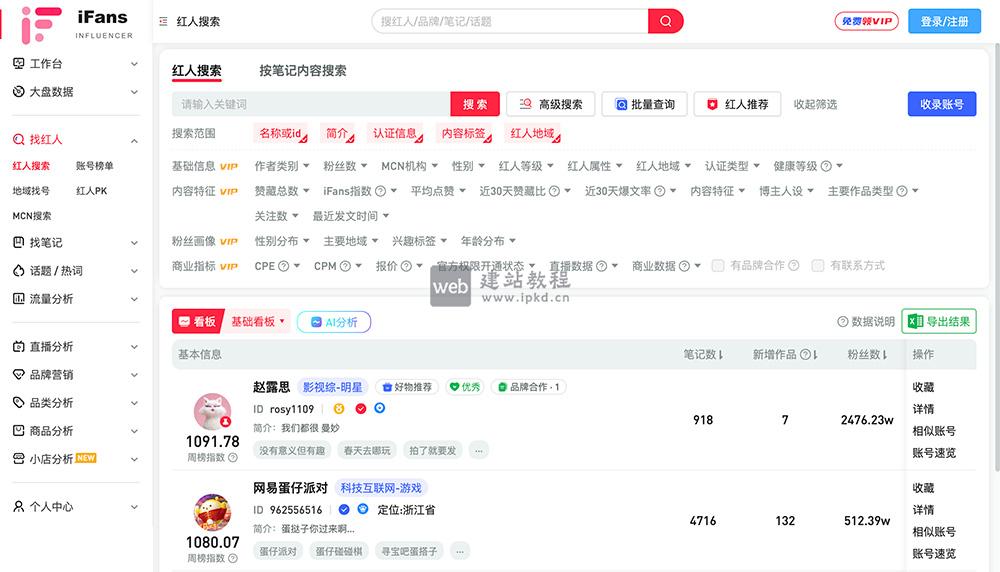This screenshot has width=1000, height=572.
Task: Open the 作者类别 dropdown
Action: 282,166
